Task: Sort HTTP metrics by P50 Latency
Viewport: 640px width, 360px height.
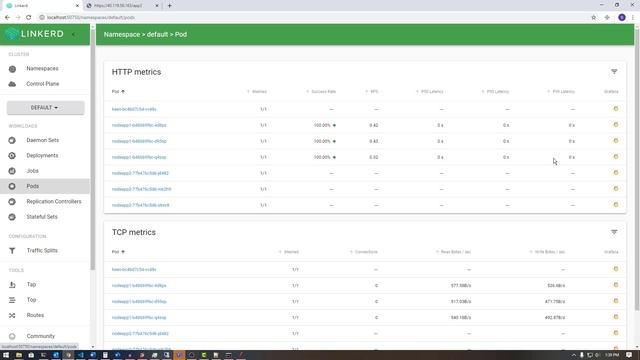Action: tap(430, 92)
